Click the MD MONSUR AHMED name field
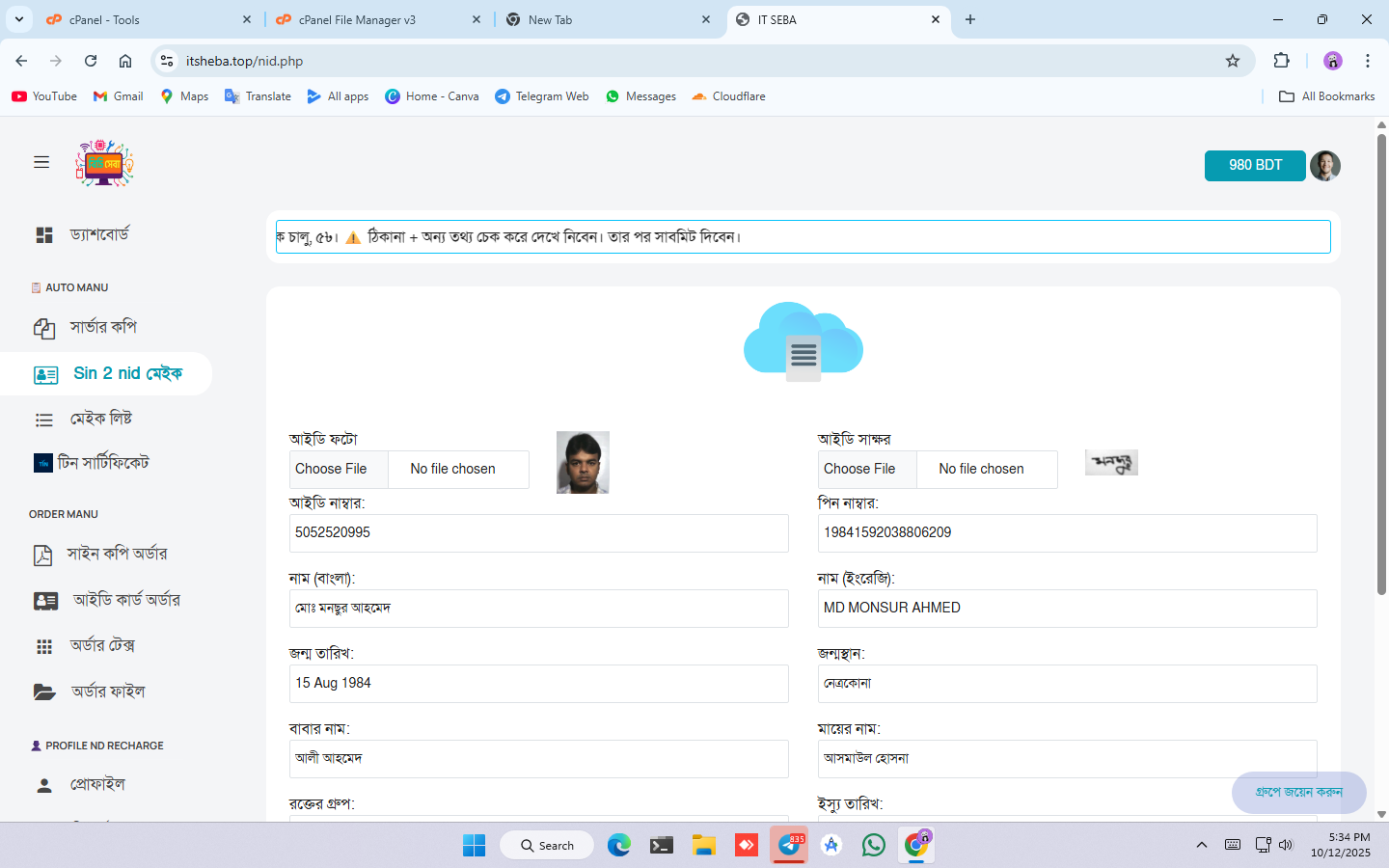1389x868 pixels. [1066, 609]
